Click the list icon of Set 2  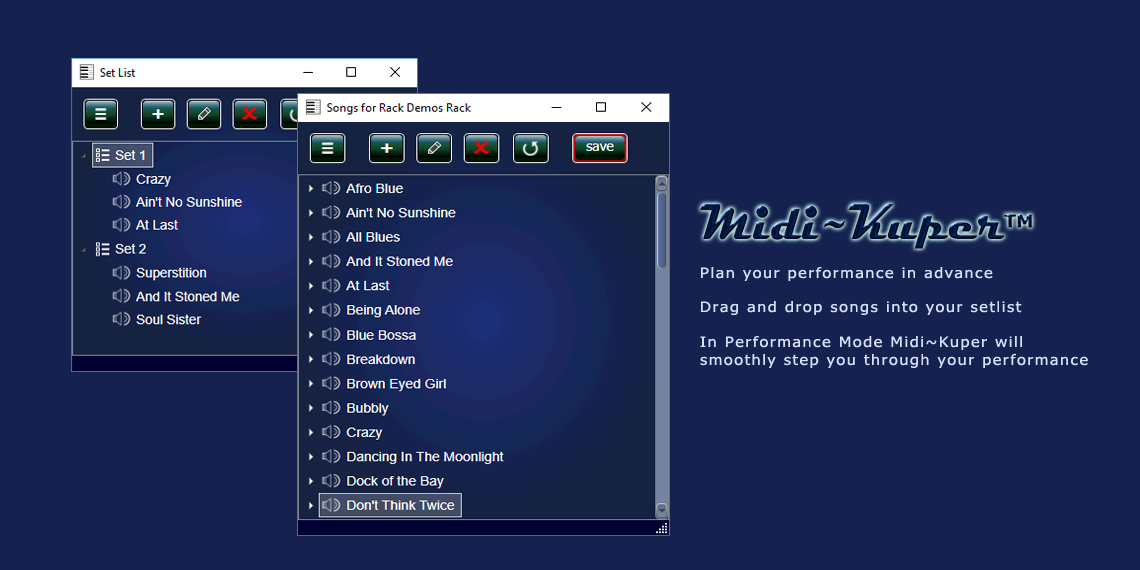103,249
